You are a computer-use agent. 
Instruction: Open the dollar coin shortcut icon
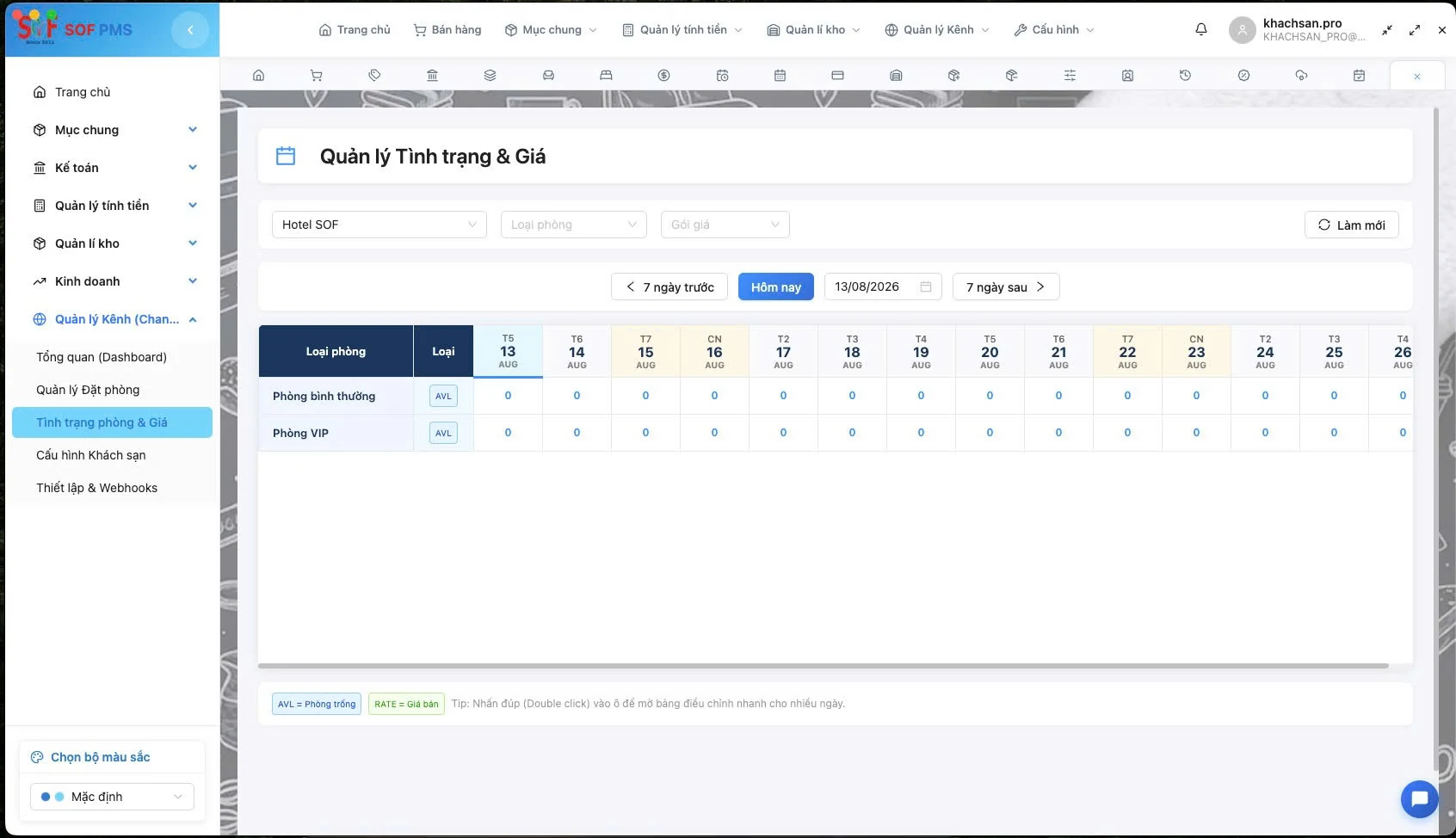663,76
